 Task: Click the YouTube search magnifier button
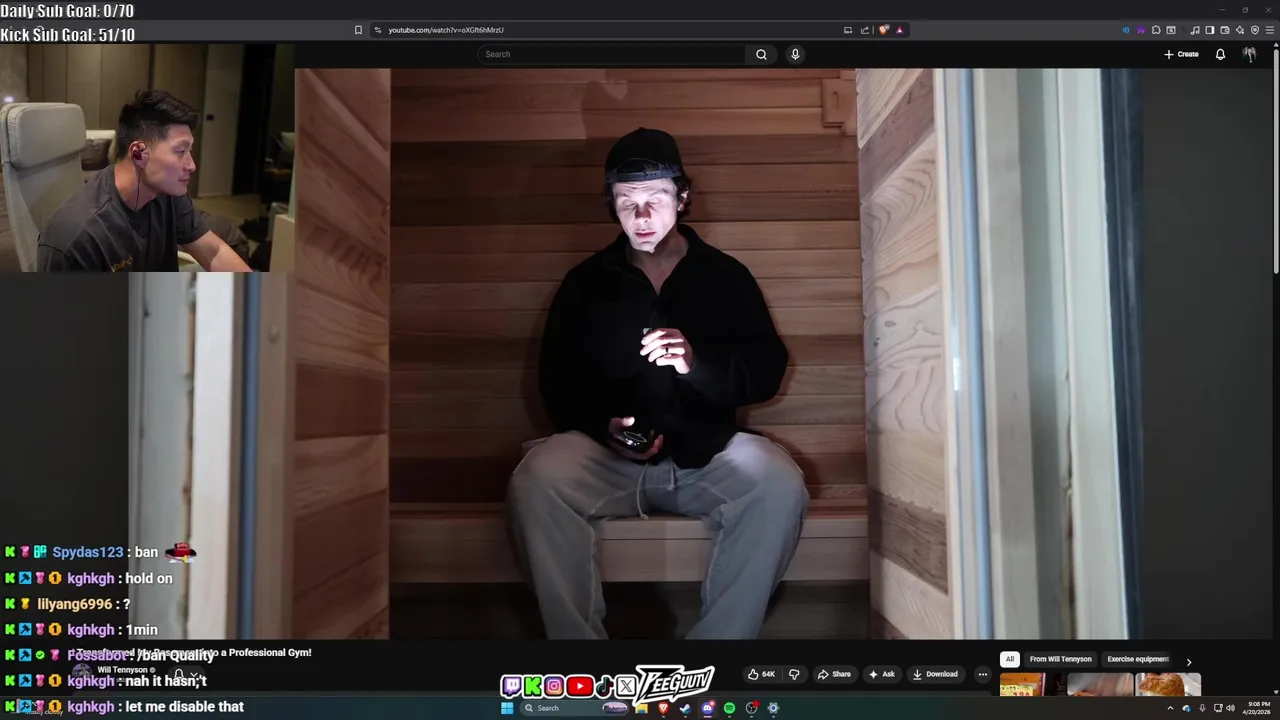click(761, 54)
